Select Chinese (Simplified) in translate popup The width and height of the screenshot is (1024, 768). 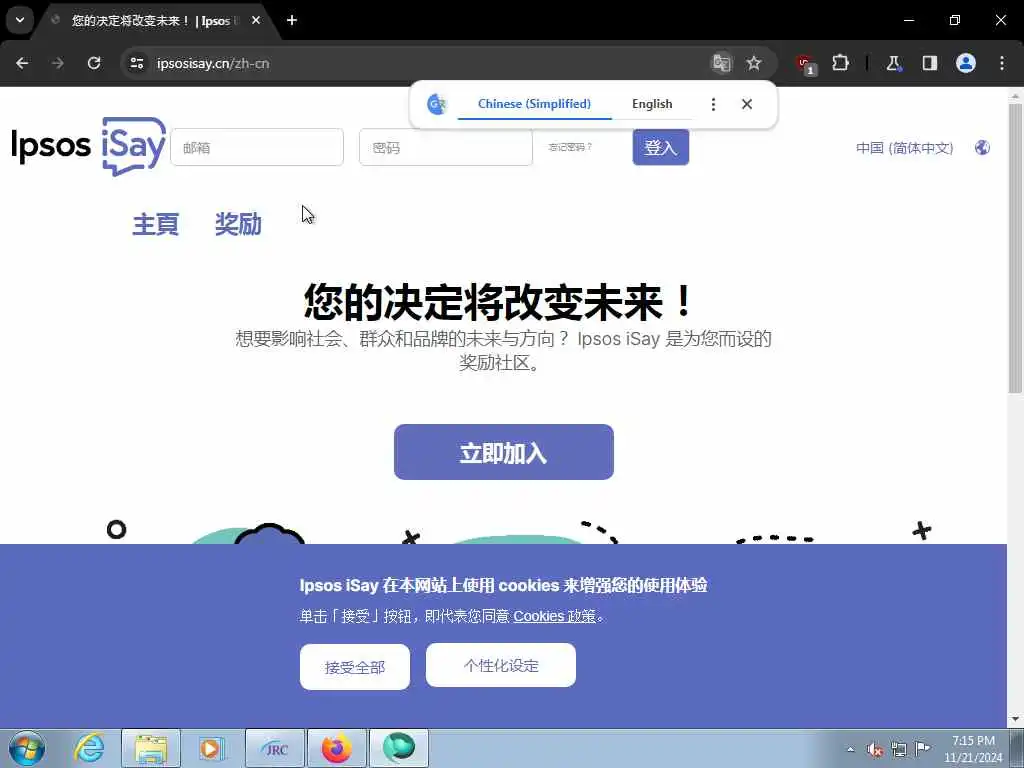[534, 104]
